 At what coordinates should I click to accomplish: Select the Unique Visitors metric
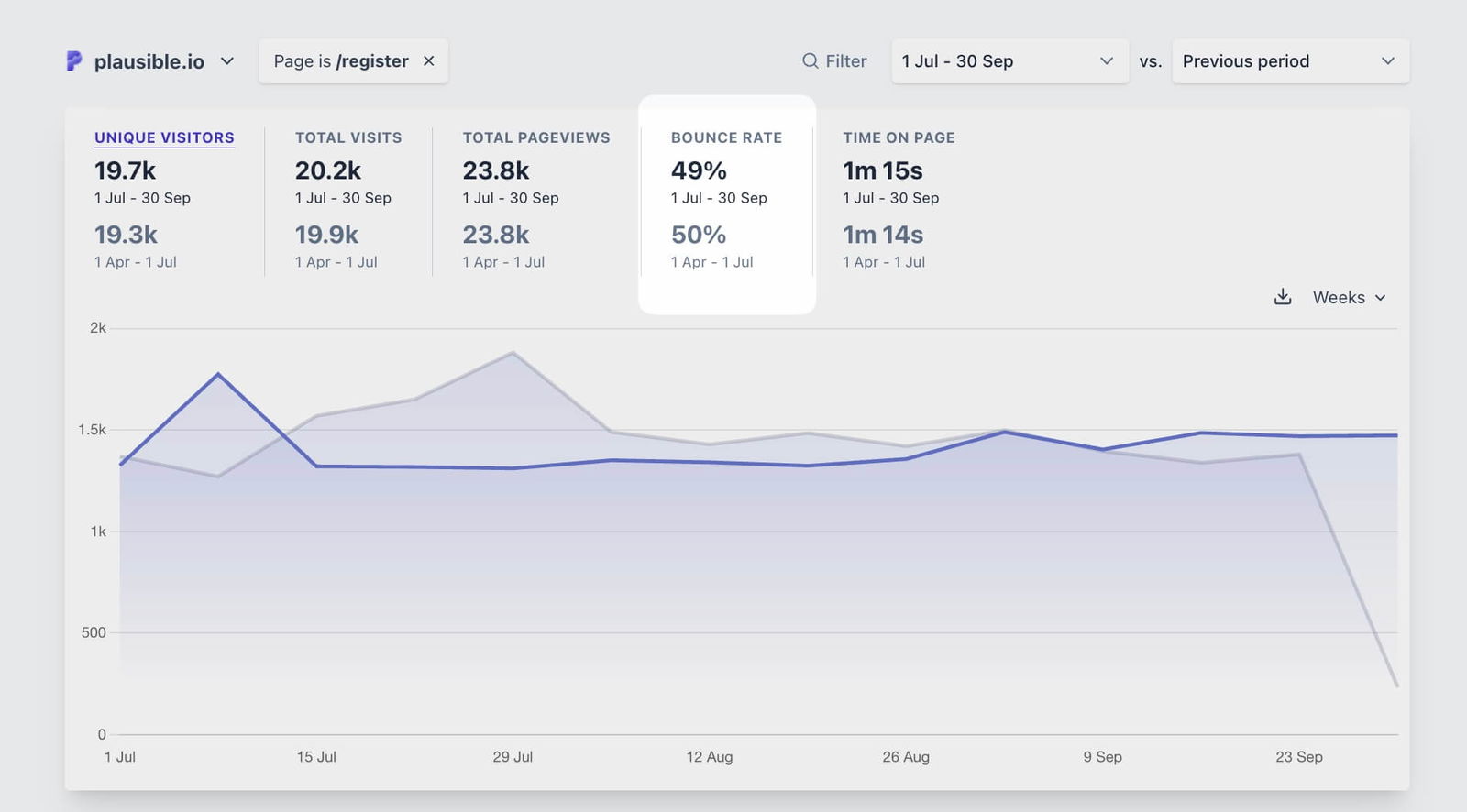click(164, 137)
